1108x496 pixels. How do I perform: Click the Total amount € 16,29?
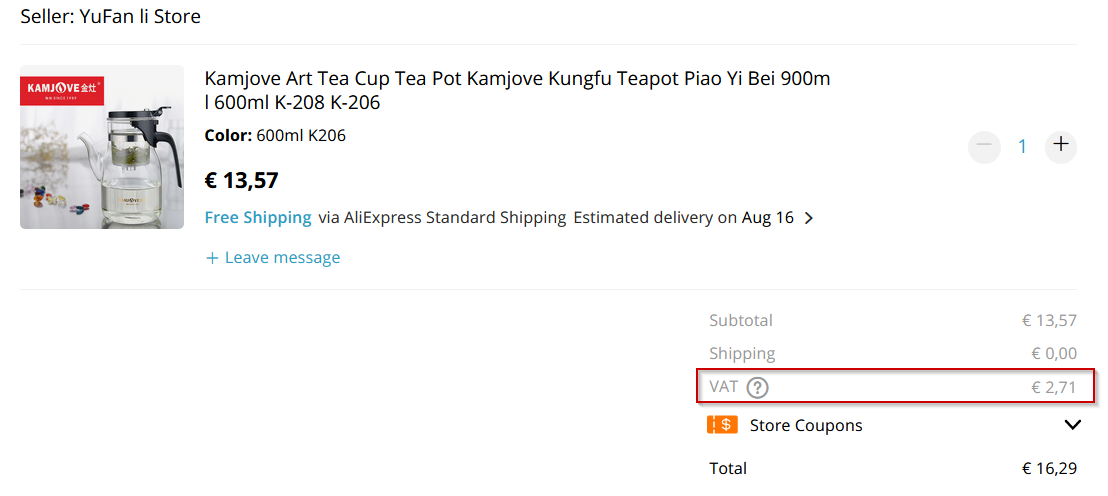[1048, 468]
